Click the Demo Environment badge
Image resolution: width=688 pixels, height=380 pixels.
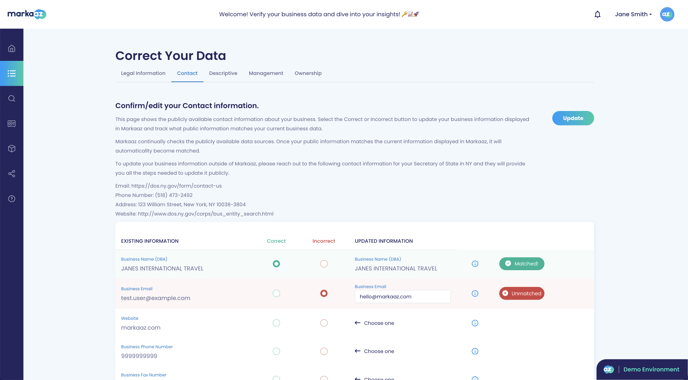642,369
